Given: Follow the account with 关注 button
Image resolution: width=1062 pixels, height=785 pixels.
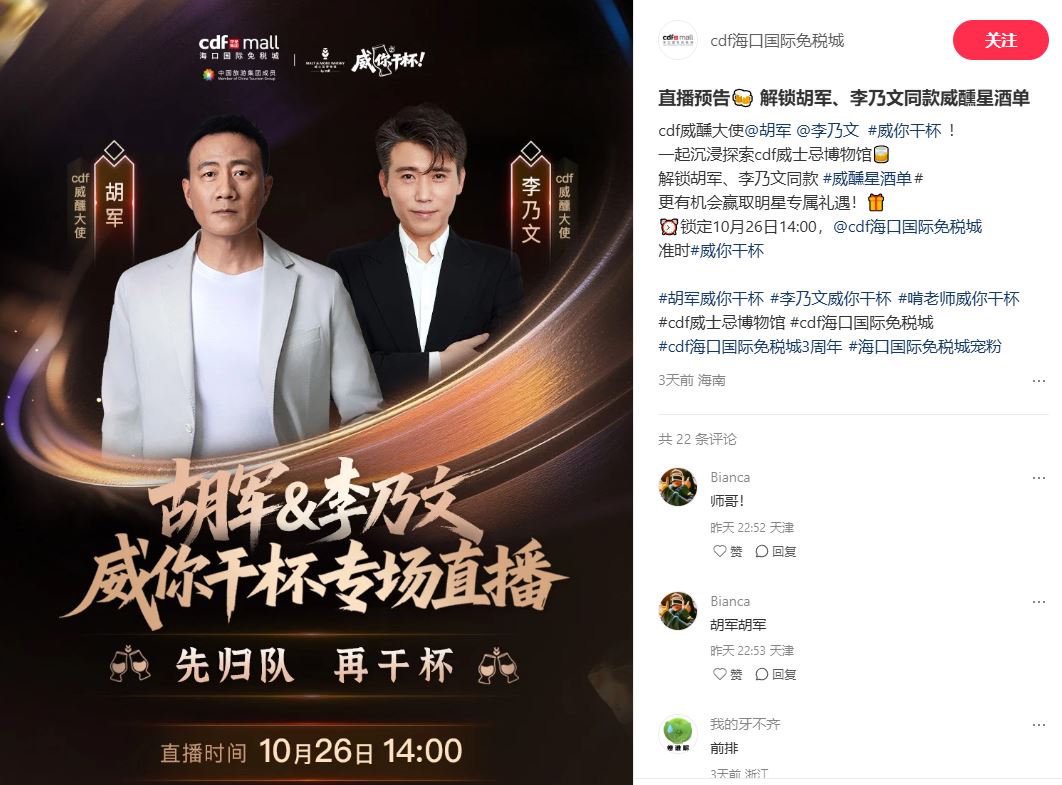Looking at the screenshot, I should point(1000,41).
